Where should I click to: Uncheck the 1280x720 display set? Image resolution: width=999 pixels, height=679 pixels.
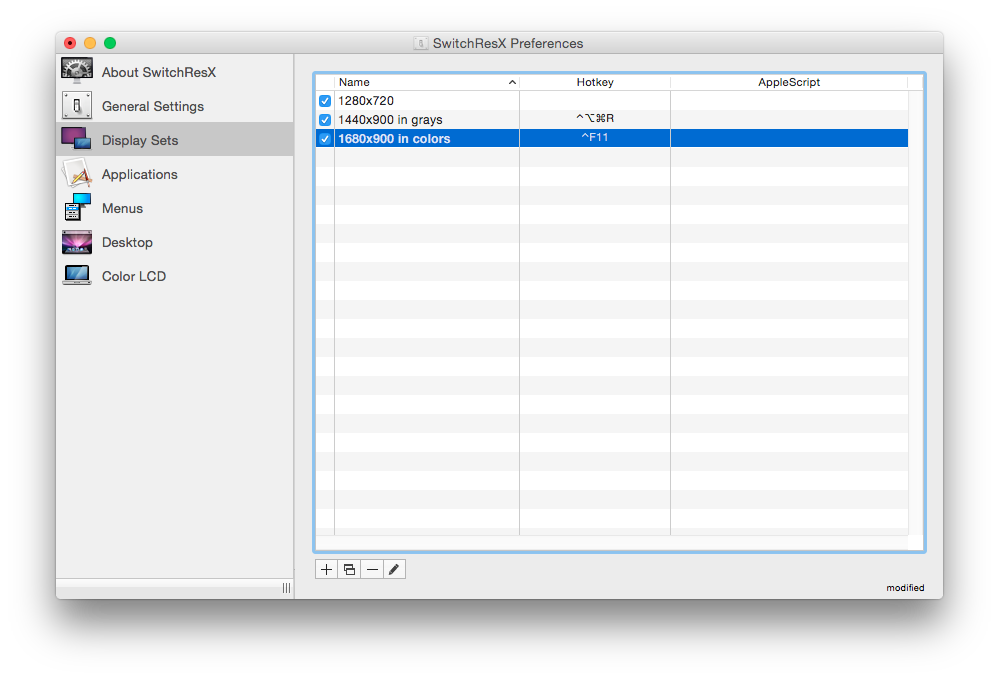pos(325,101)
